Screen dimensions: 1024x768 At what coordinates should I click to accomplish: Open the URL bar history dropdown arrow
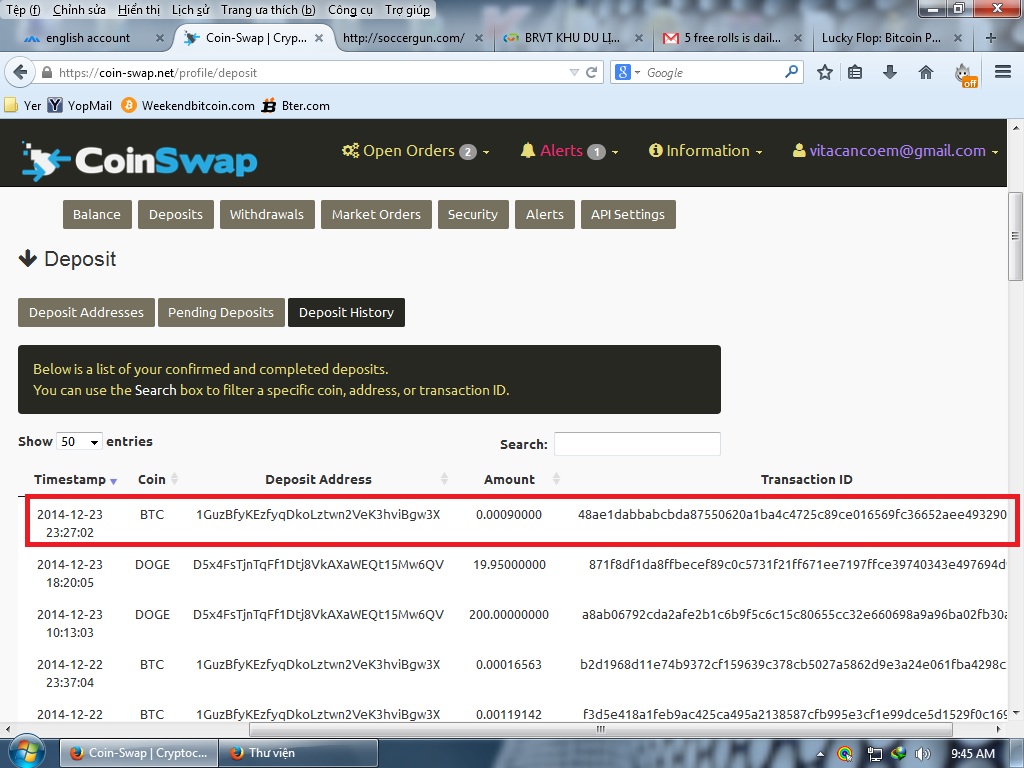click(x=574, y=72)
